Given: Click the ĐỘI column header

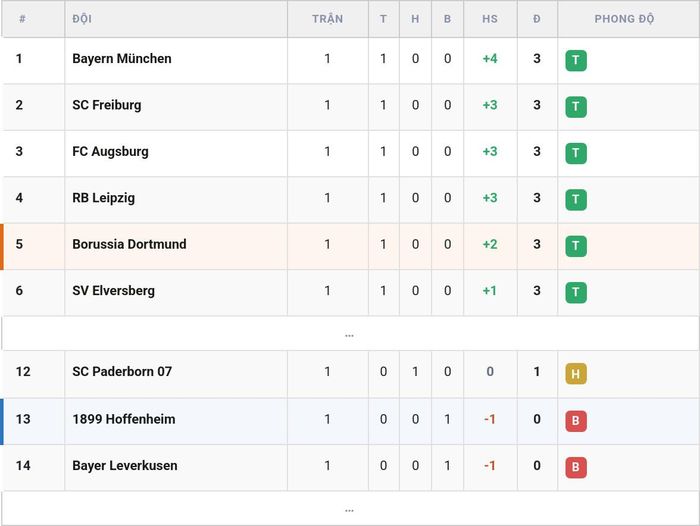Looking at the screenshot, I should pyautogui.click(x=82, y=19).
